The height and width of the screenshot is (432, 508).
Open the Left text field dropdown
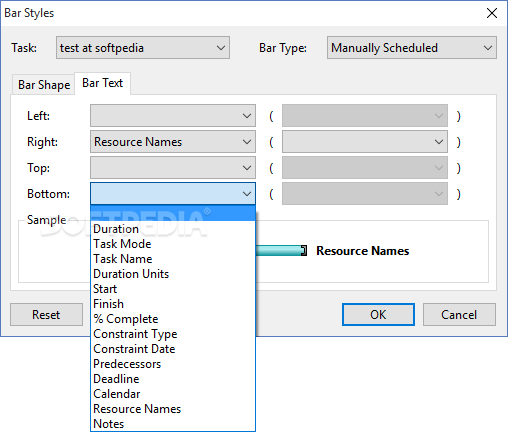point(173,116)
